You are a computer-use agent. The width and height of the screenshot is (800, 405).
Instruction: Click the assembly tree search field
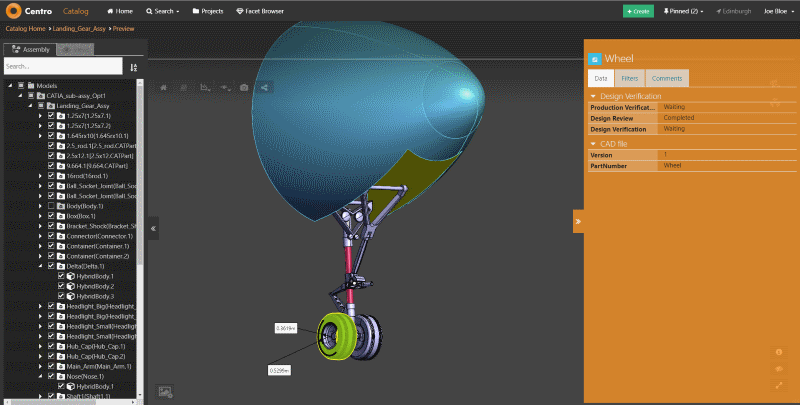coord(63,66)
